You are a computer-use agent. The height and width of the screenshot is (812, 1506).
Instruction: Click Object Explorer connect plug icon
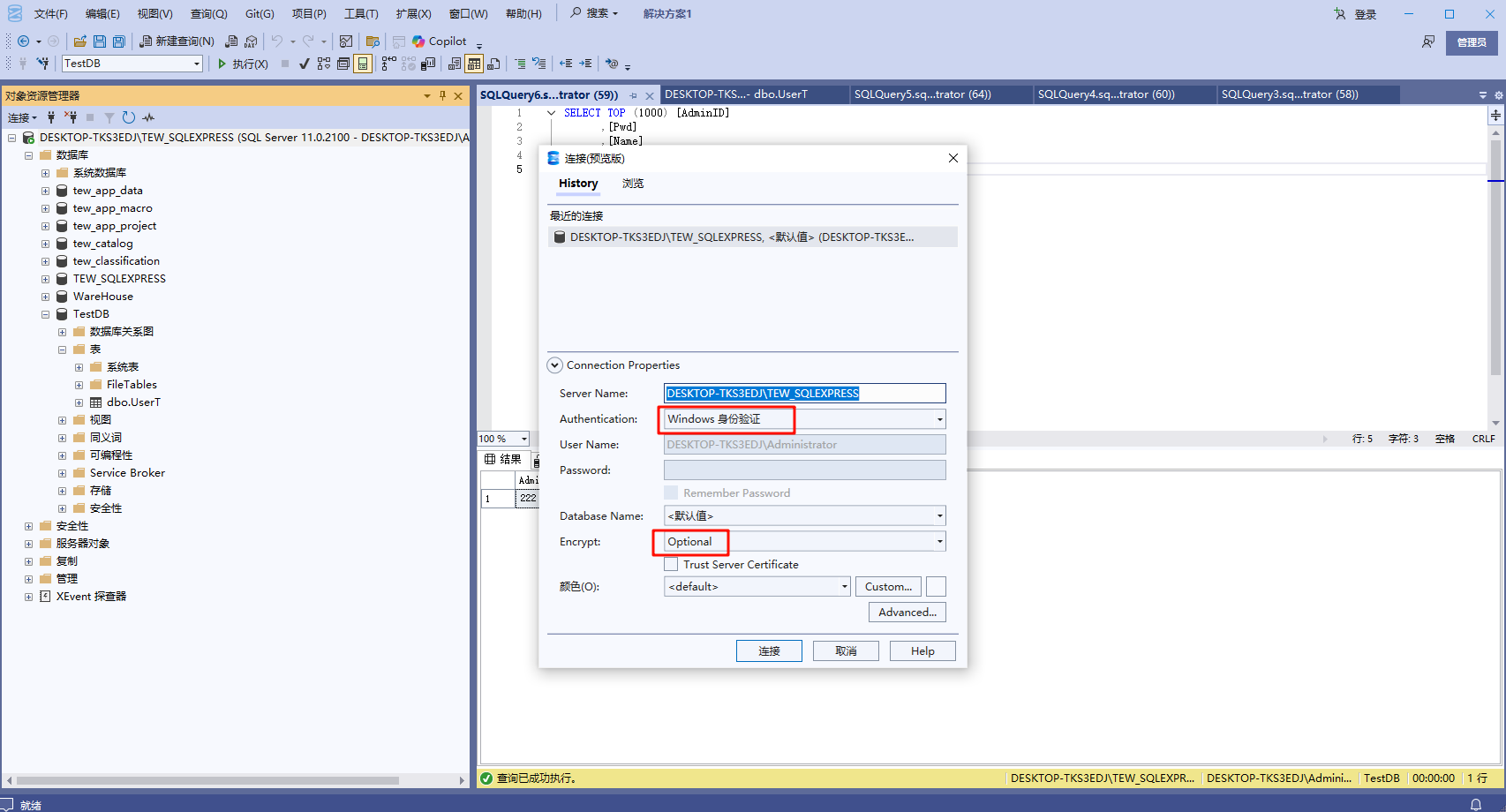51,117
